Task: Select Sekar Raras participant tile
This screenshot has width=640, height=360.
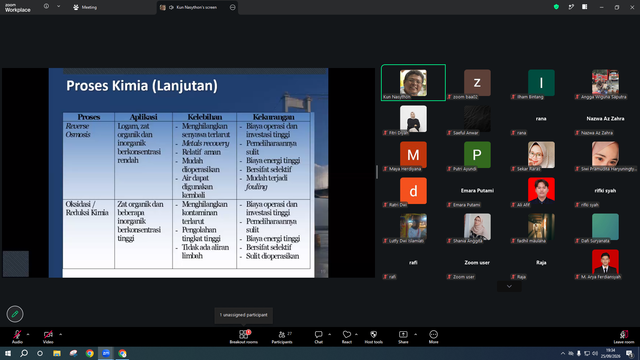Action: 541,154
